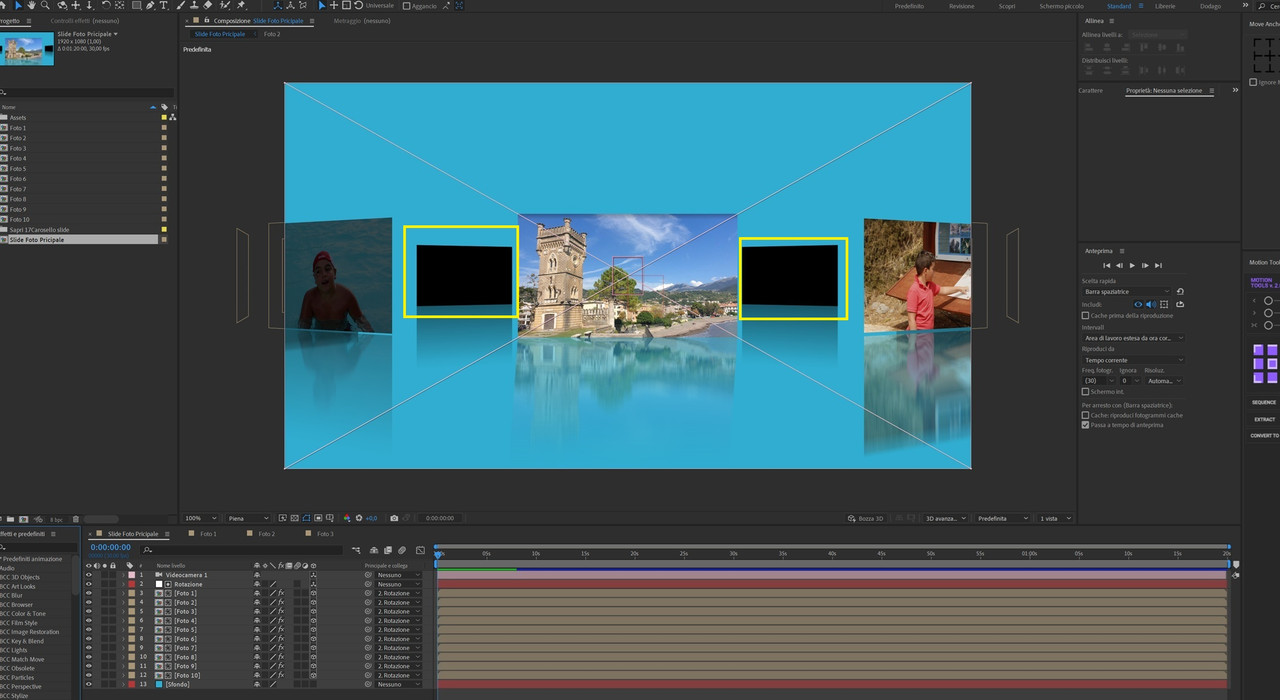Open parent dropdown of [Foto 3] layer
The height and width of the screenshot is (700, 1280).
tap(398, 612)
